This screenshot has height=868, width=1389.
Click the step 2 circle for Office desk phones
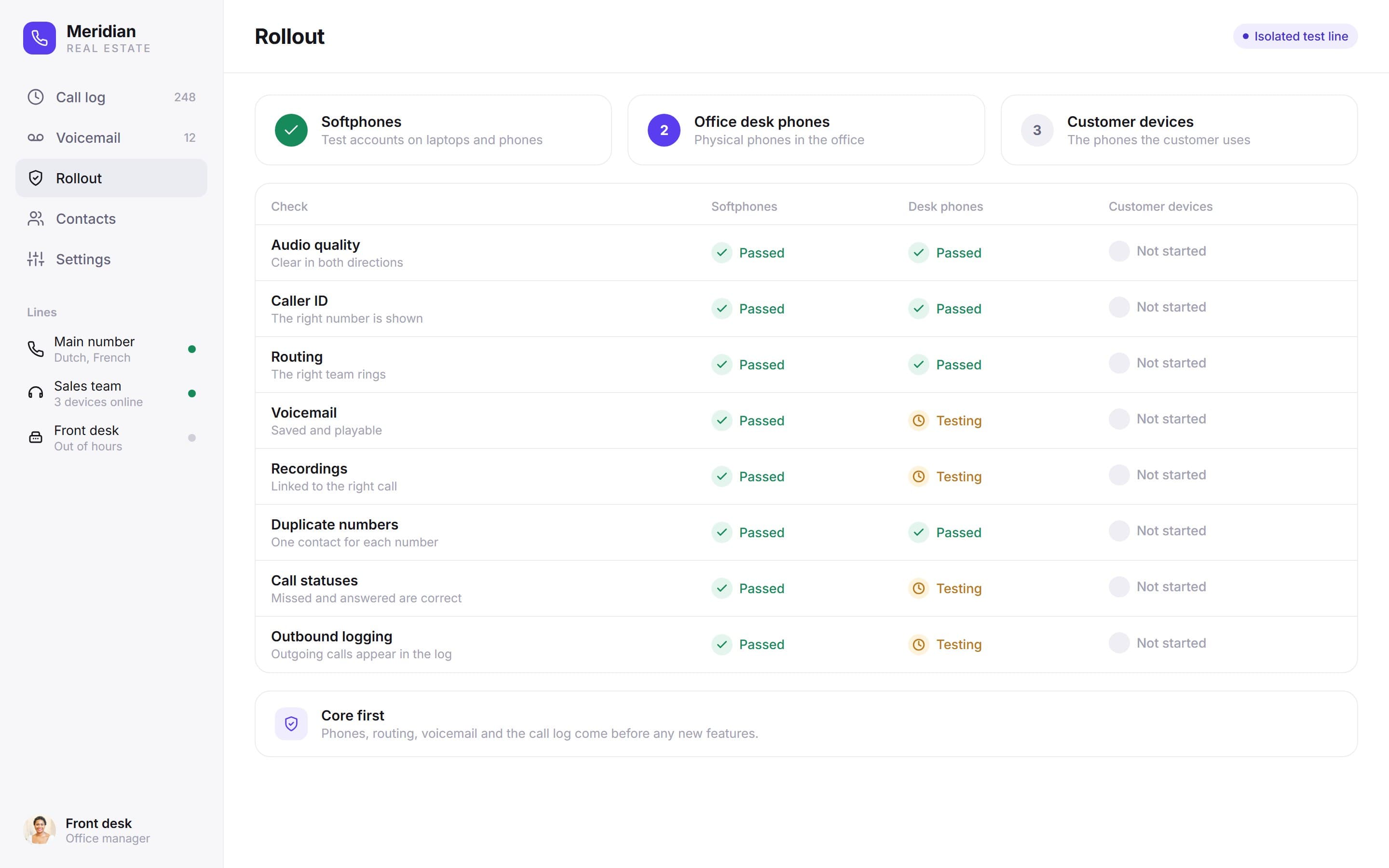664,130
